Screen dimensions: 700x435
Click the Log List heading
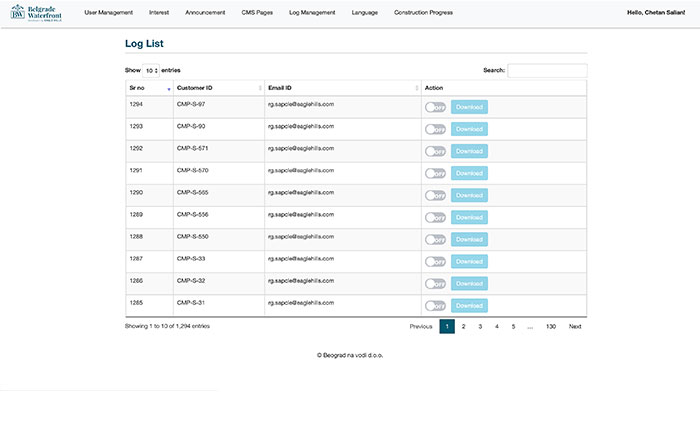(144, 43)
